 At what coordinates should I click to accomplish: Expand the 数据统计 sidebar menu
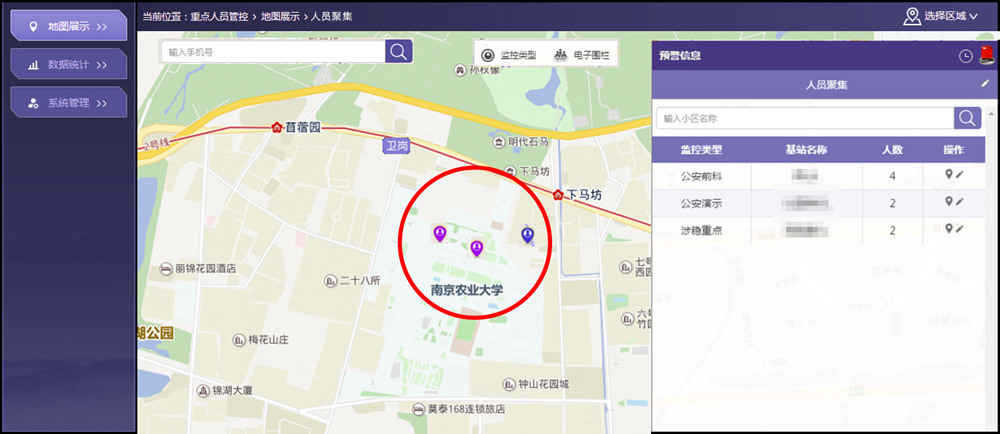[68, 64]
